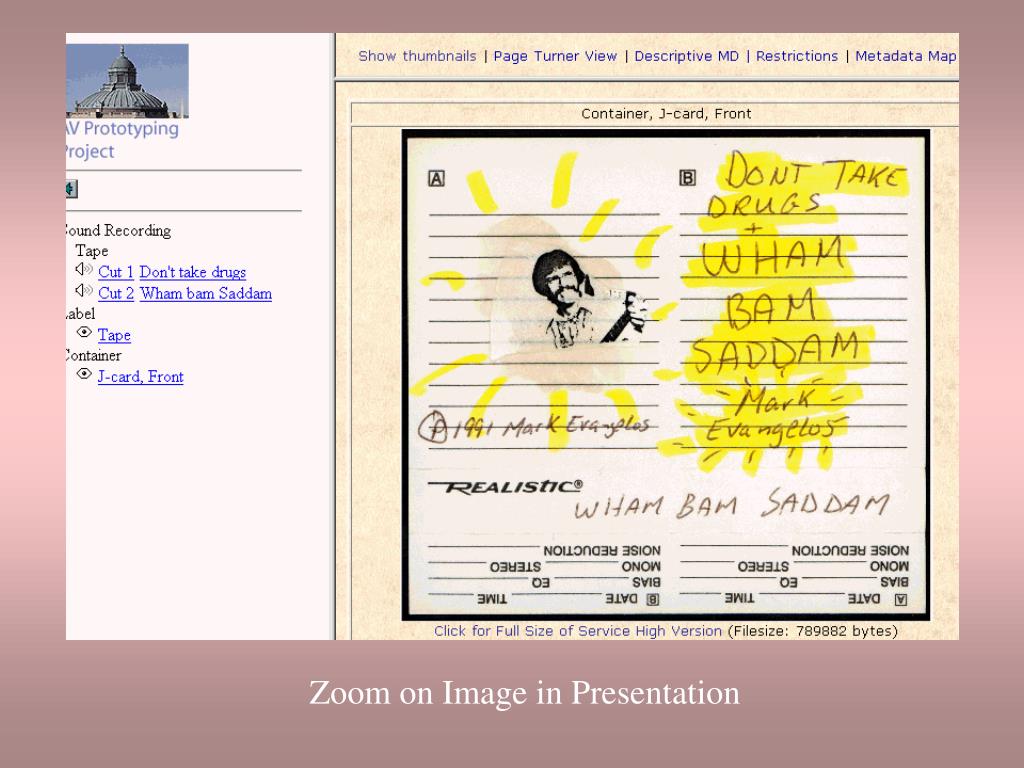Click the Sound Recording heading

[118, 231]
